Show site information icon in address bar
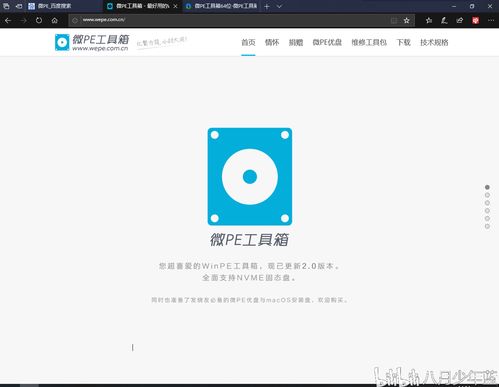This screenshot has width=499, height=387. click(75, 20)
